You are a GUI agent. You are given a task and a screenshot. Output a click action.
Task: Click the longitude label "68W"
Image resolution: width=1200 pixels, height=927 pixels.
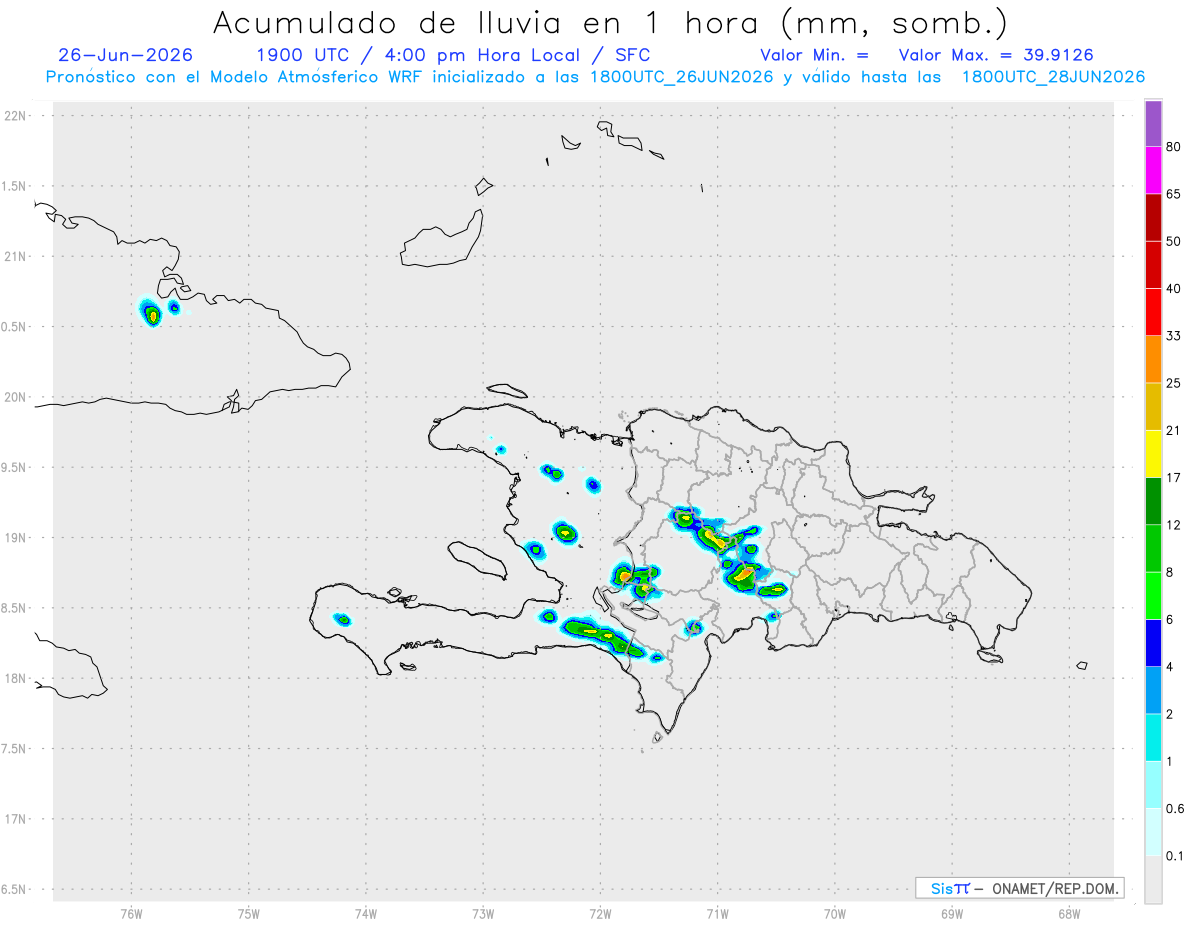[x=1069, y=913]
